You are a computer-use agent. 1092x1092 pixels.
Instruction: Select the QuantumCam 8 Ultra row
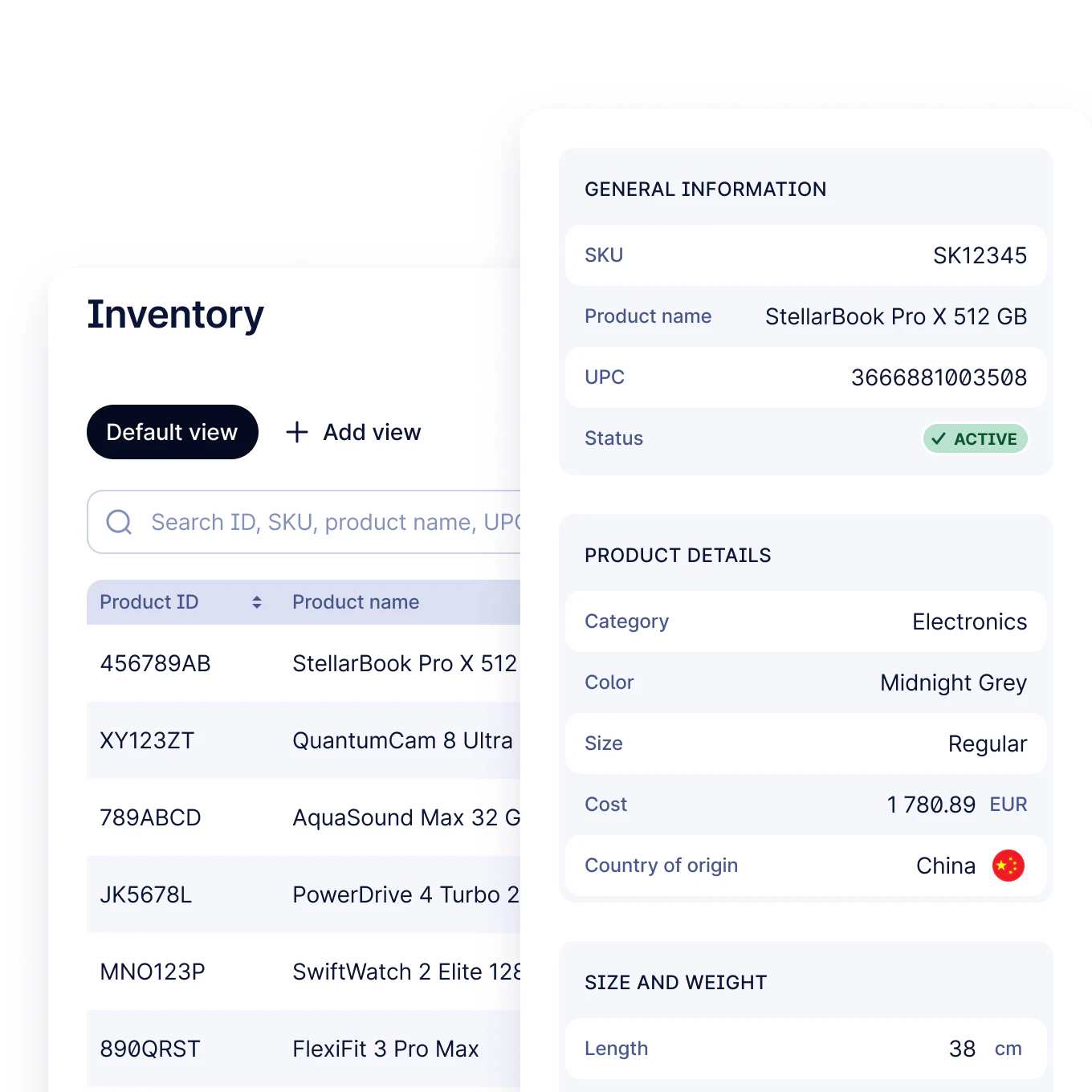pos(305,740)
